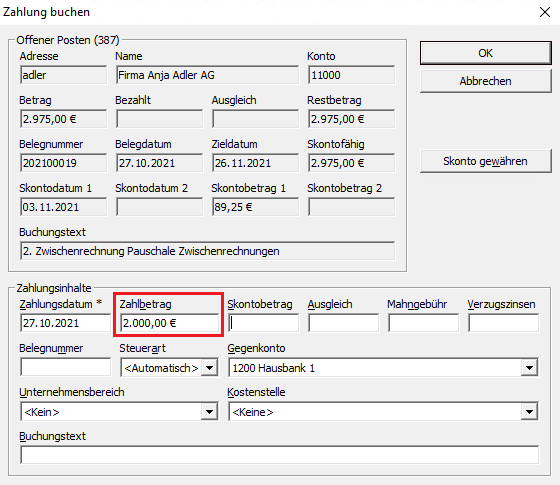Click the Zieldatum field 26.11.2021
This screenshot has width=560, height=485.
(x=255, y=163)
